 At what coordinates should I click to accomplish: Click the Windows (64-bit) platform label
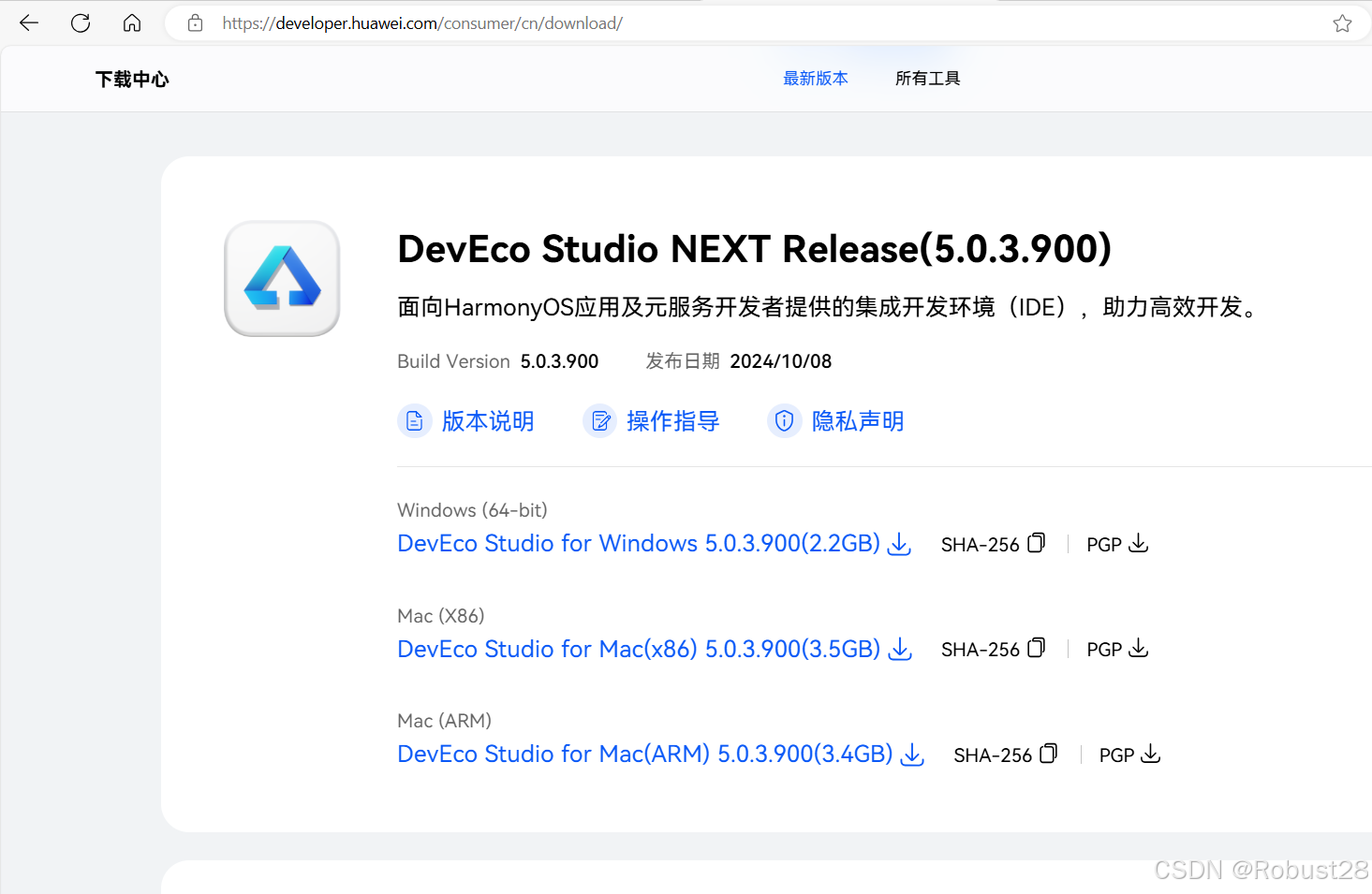[472, 510]
